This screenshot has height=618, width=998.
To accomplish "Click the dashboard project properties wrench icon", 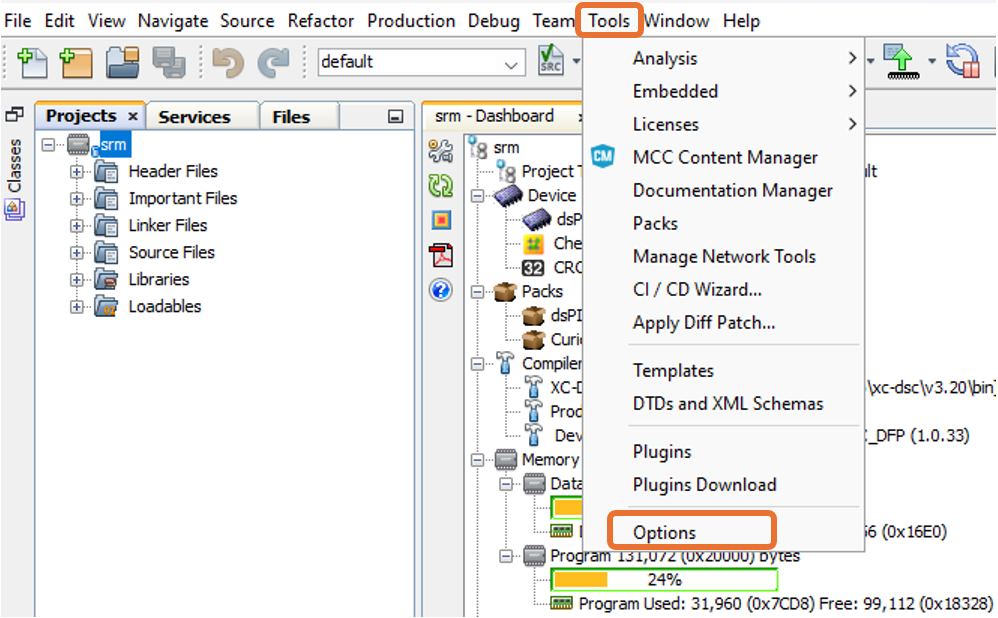I will [440, 150].
